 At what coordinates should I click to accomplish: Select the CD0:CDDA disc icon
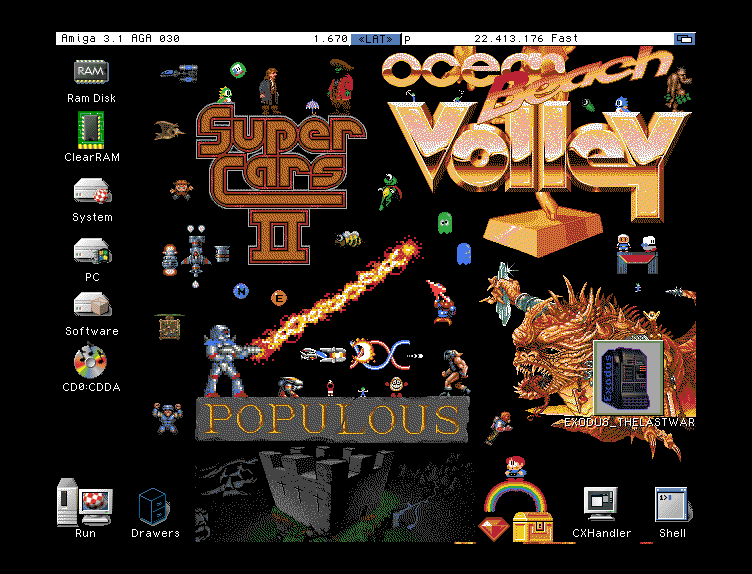pos(90,361)
